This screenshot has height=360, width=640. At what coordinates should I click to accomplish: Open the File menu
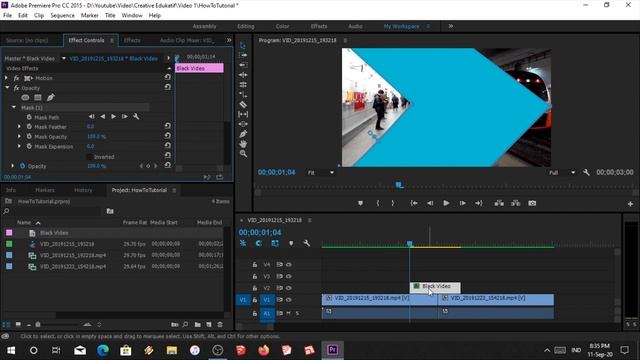[7, 16]
